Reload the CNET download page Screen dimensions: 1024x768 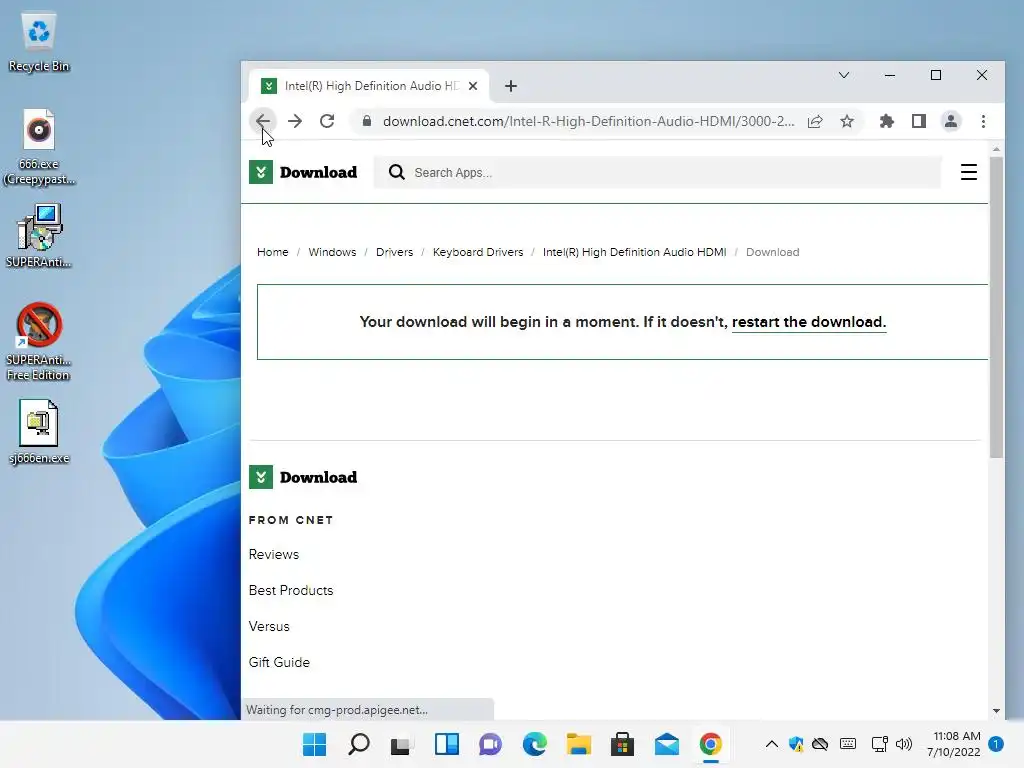[x=327, y=121]
